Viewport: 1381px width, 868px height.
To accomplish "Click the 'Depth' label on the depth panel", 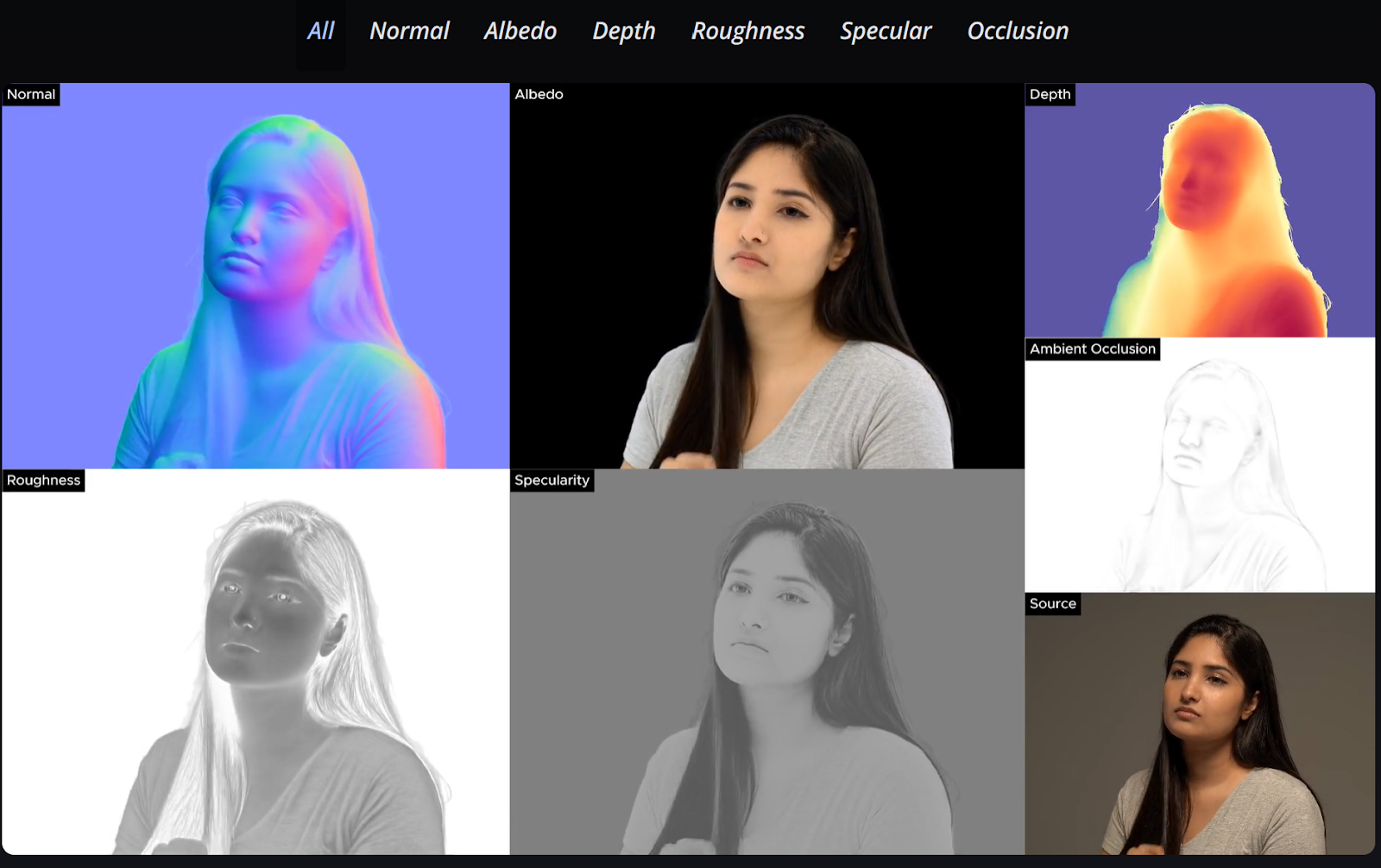I will pyautogui.click(x=1050, y=94).
